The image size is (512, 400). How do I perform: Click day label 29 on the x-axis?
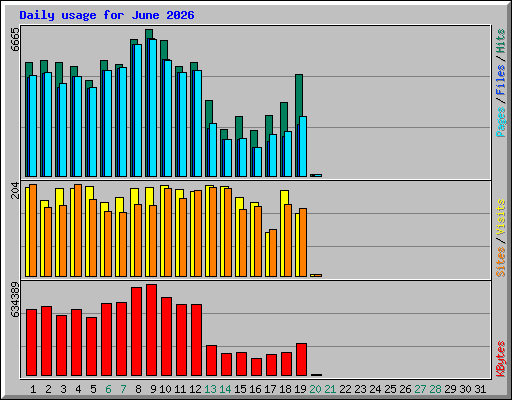[x=450, y=389]
